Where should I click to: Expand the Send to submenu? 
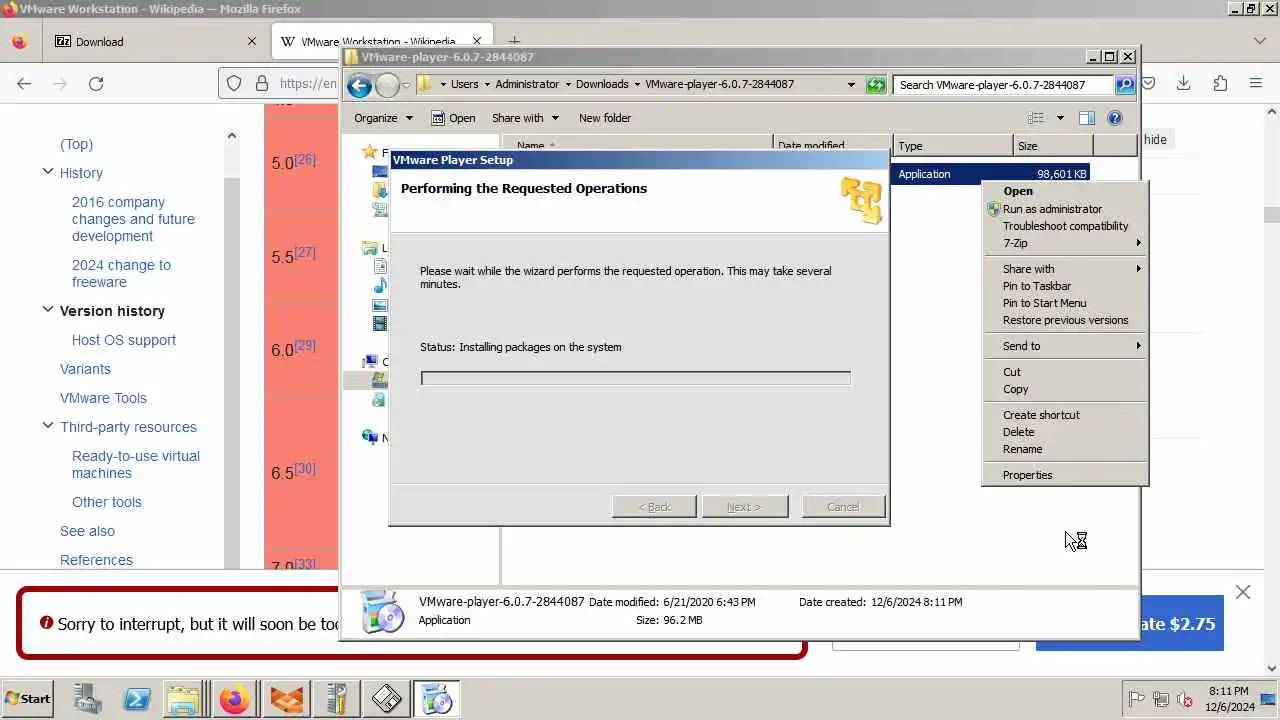pos(1064,346)
